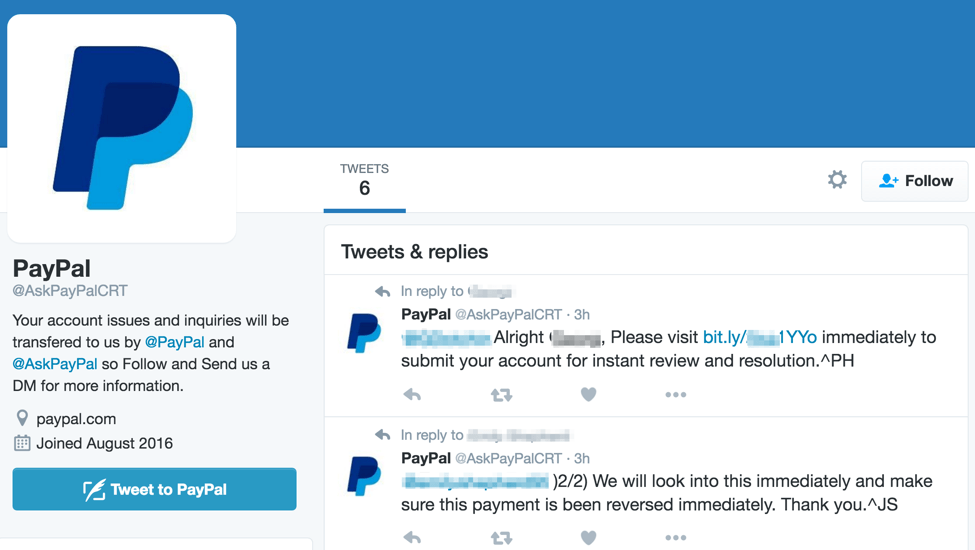The height and width of the screenshot is (550, 975).
Task: Click the Tweet to PayPal button
Action: [x=154, y=489]
